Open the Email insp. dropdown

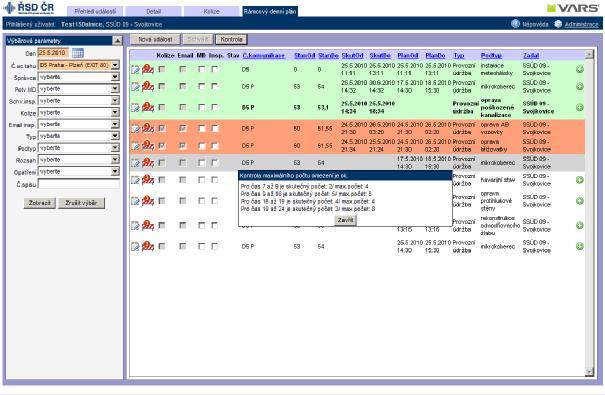(115, 125)
